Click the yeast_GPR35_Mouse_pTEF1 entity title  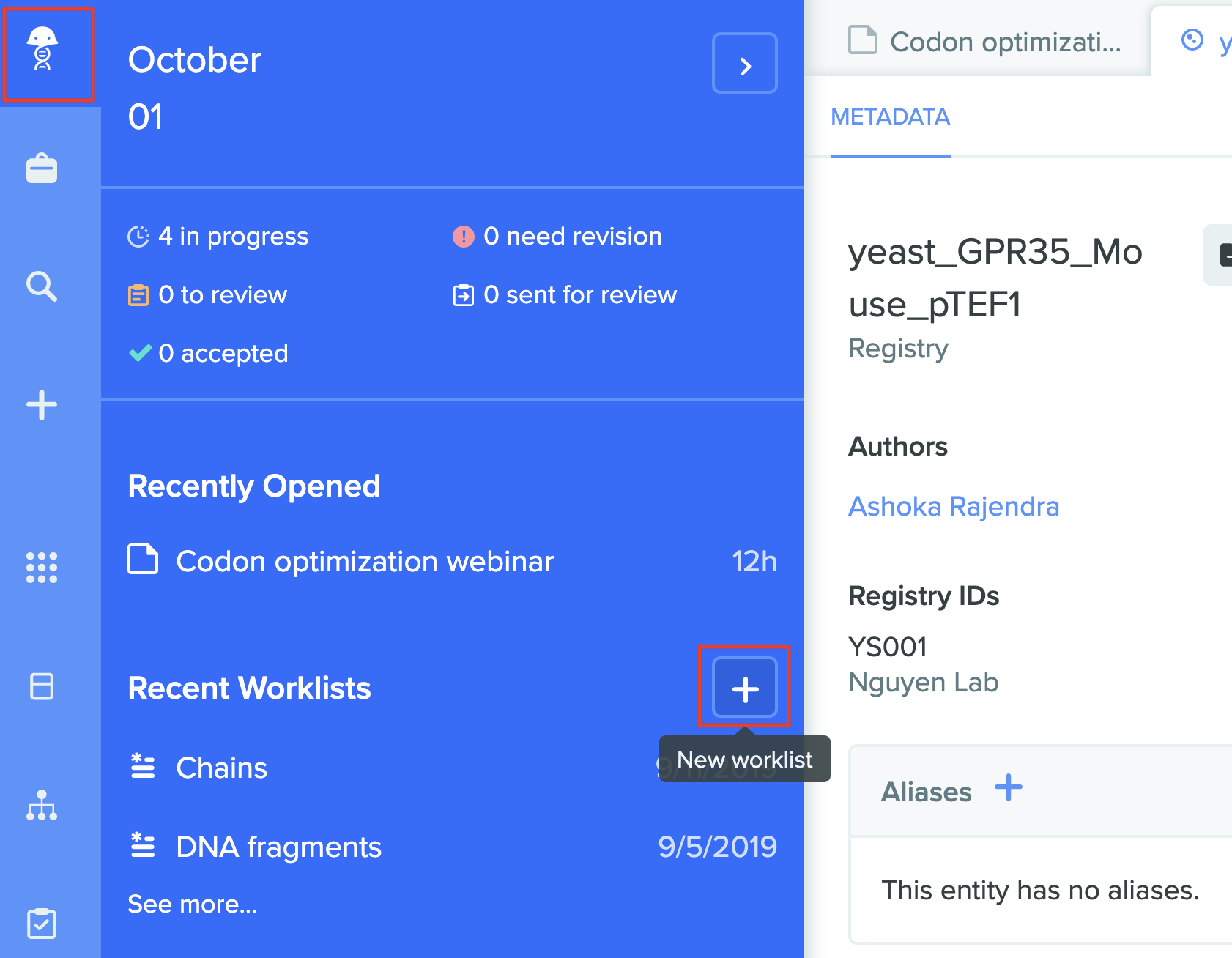(995, 278)
